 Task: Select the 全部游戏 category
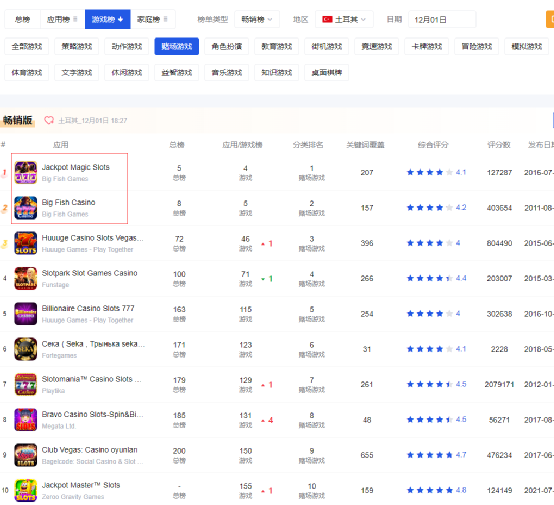[26, 46]
